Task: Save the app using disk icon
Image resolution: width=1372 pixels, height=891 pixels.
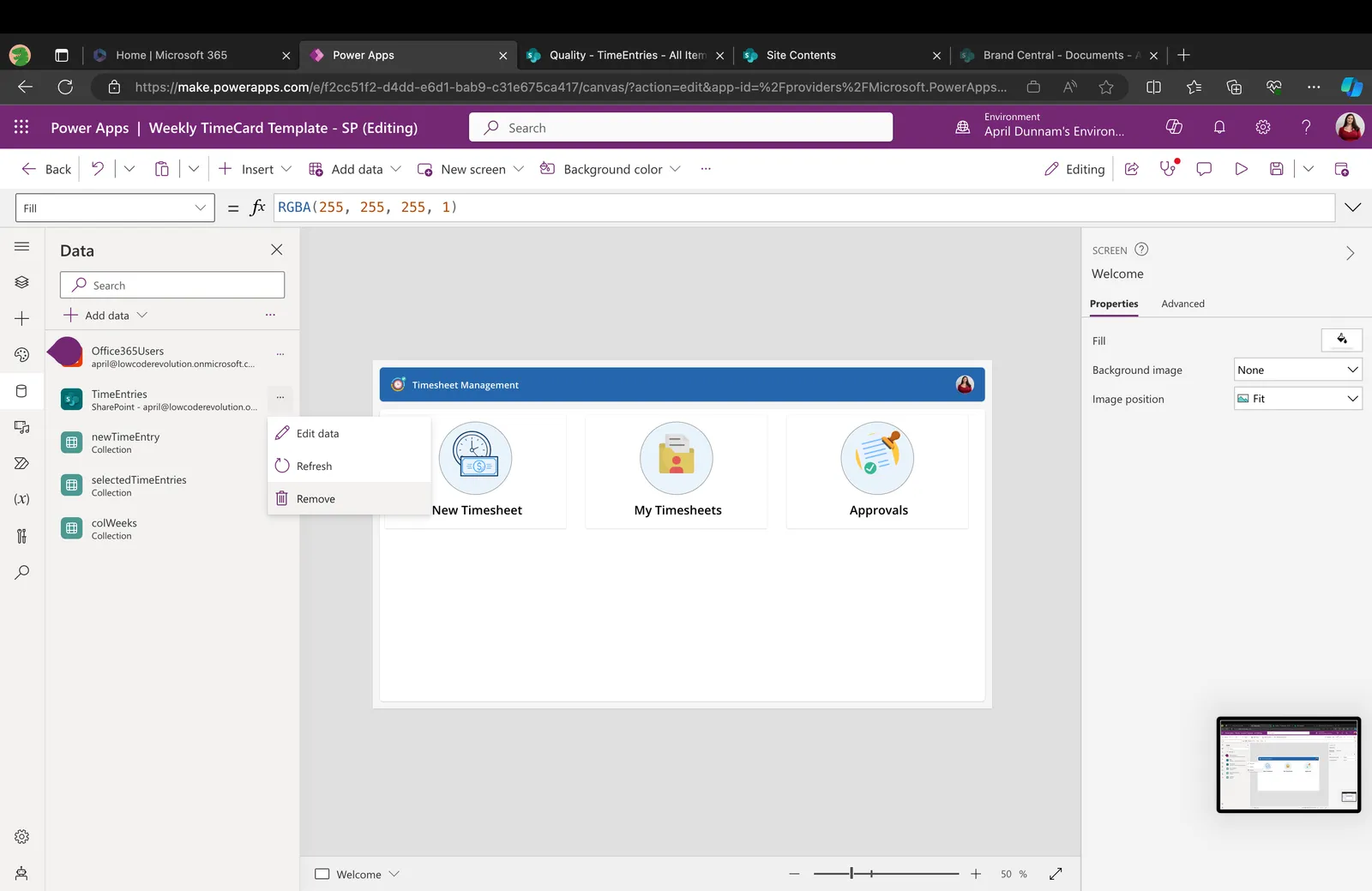Action: 1277,169
